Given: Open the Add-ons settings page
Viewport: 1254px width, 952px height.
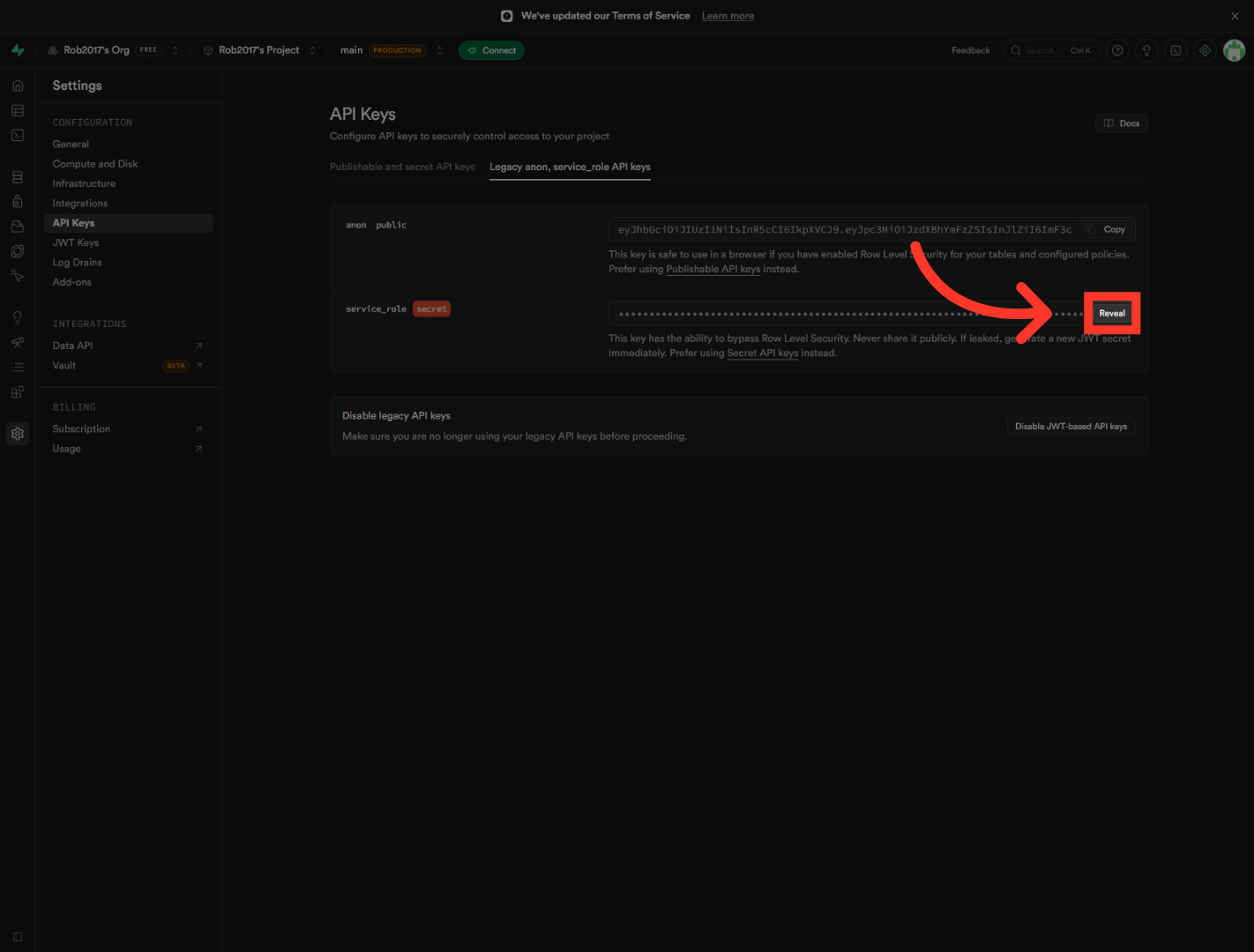Looking at the screenshot, I should [72, 282].
